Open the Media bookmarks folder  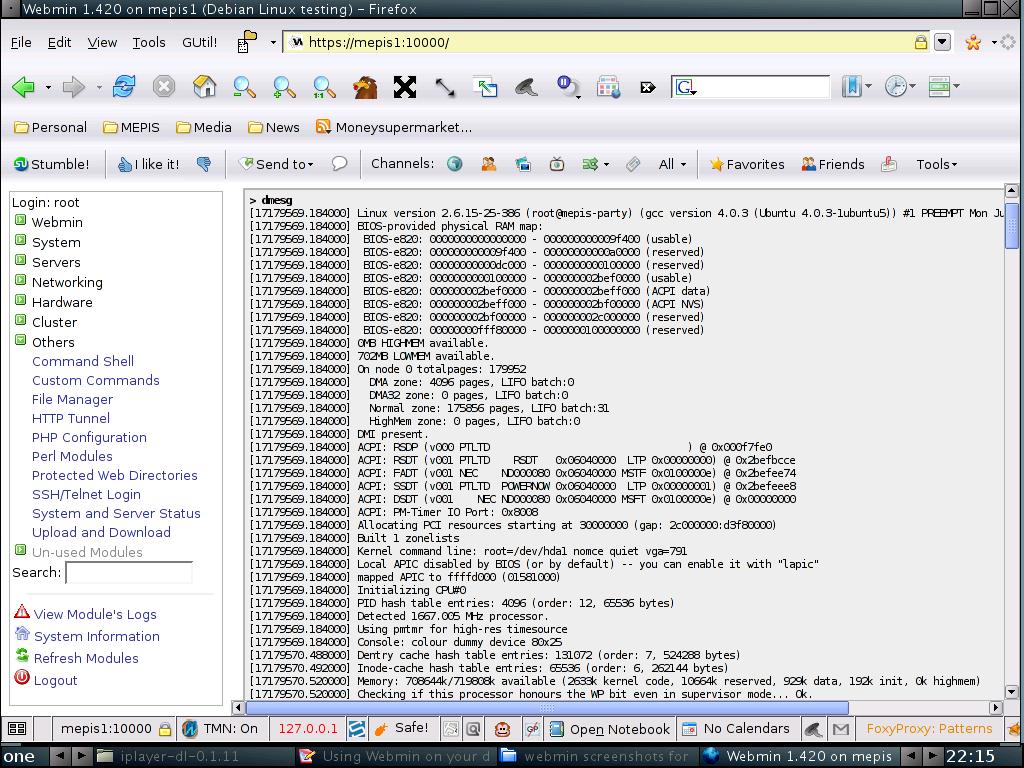click(204, 127)
